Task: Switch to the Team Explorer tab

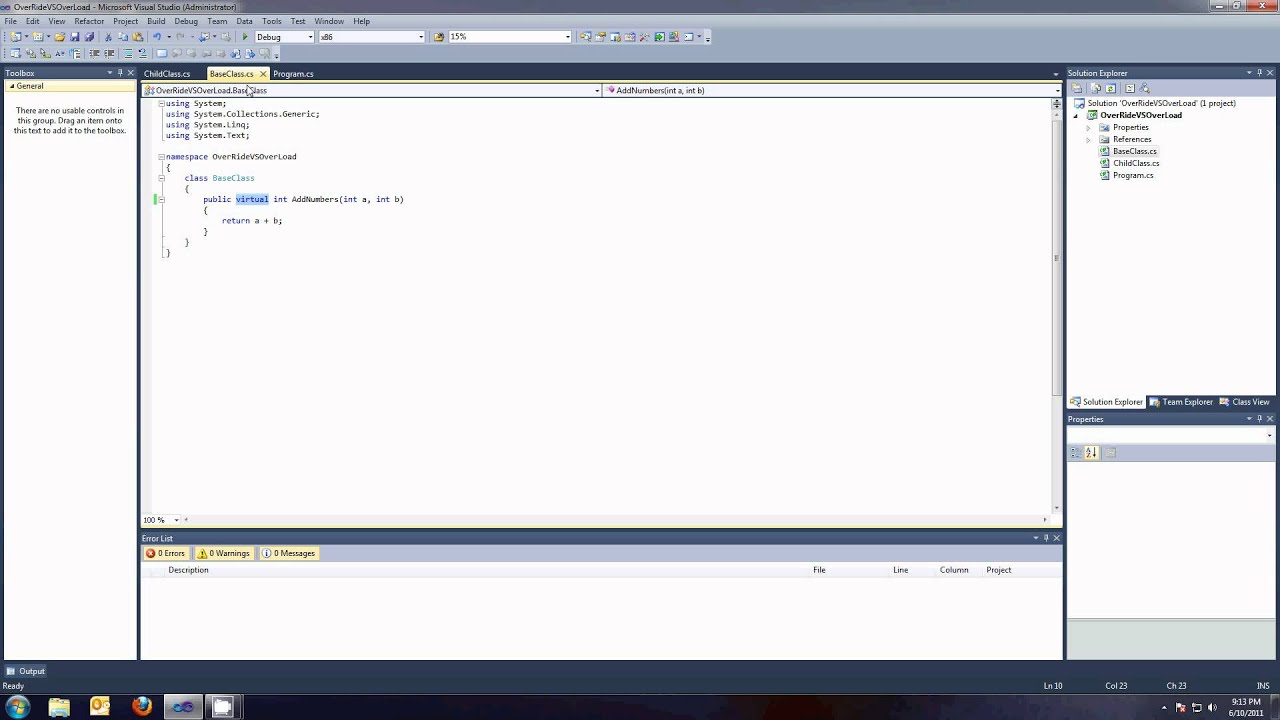Action: point(1181,402)
